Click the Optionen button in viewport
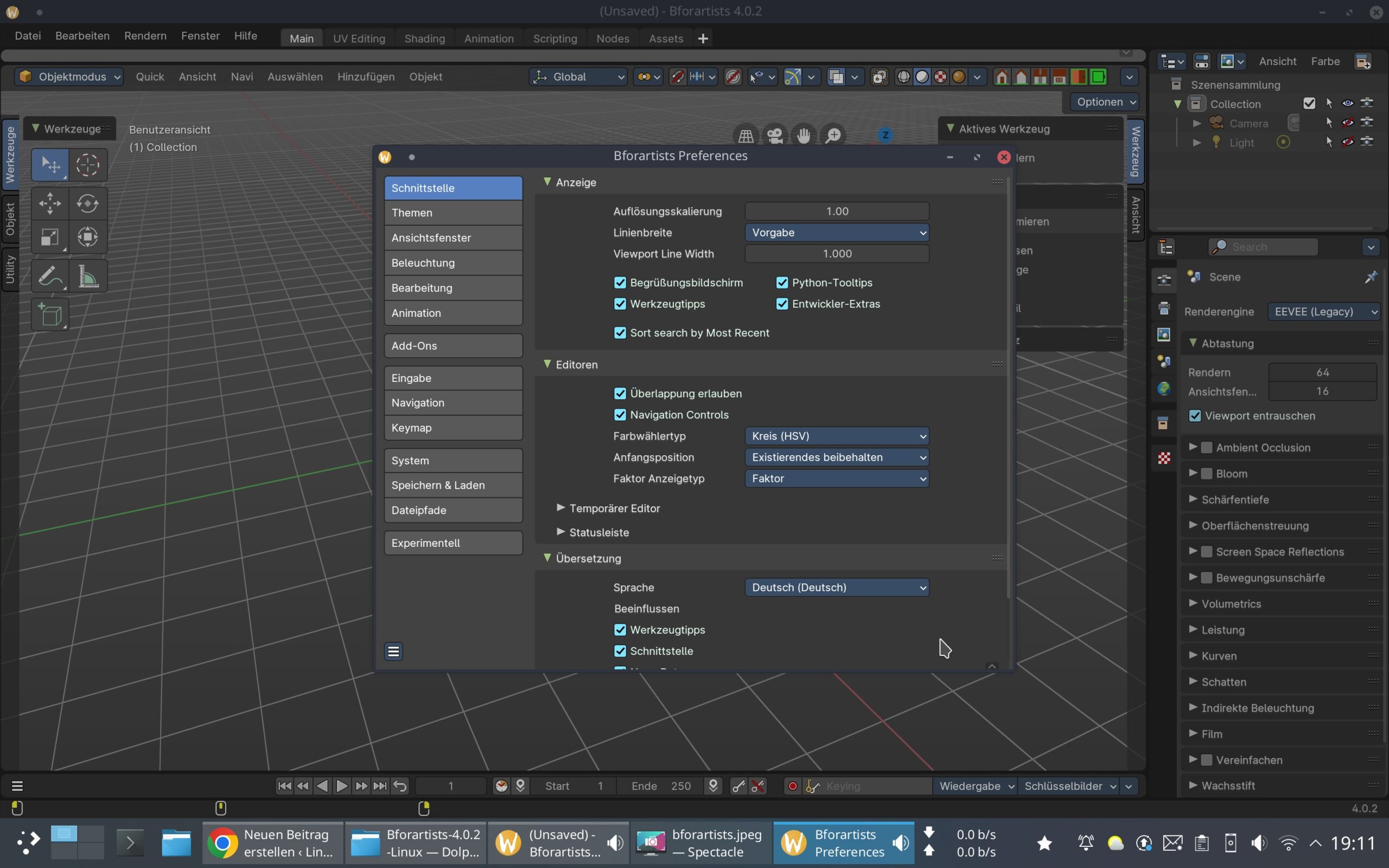Image resolution: width=1389 pixels, height=868 pixels. tap(1104, 101)
